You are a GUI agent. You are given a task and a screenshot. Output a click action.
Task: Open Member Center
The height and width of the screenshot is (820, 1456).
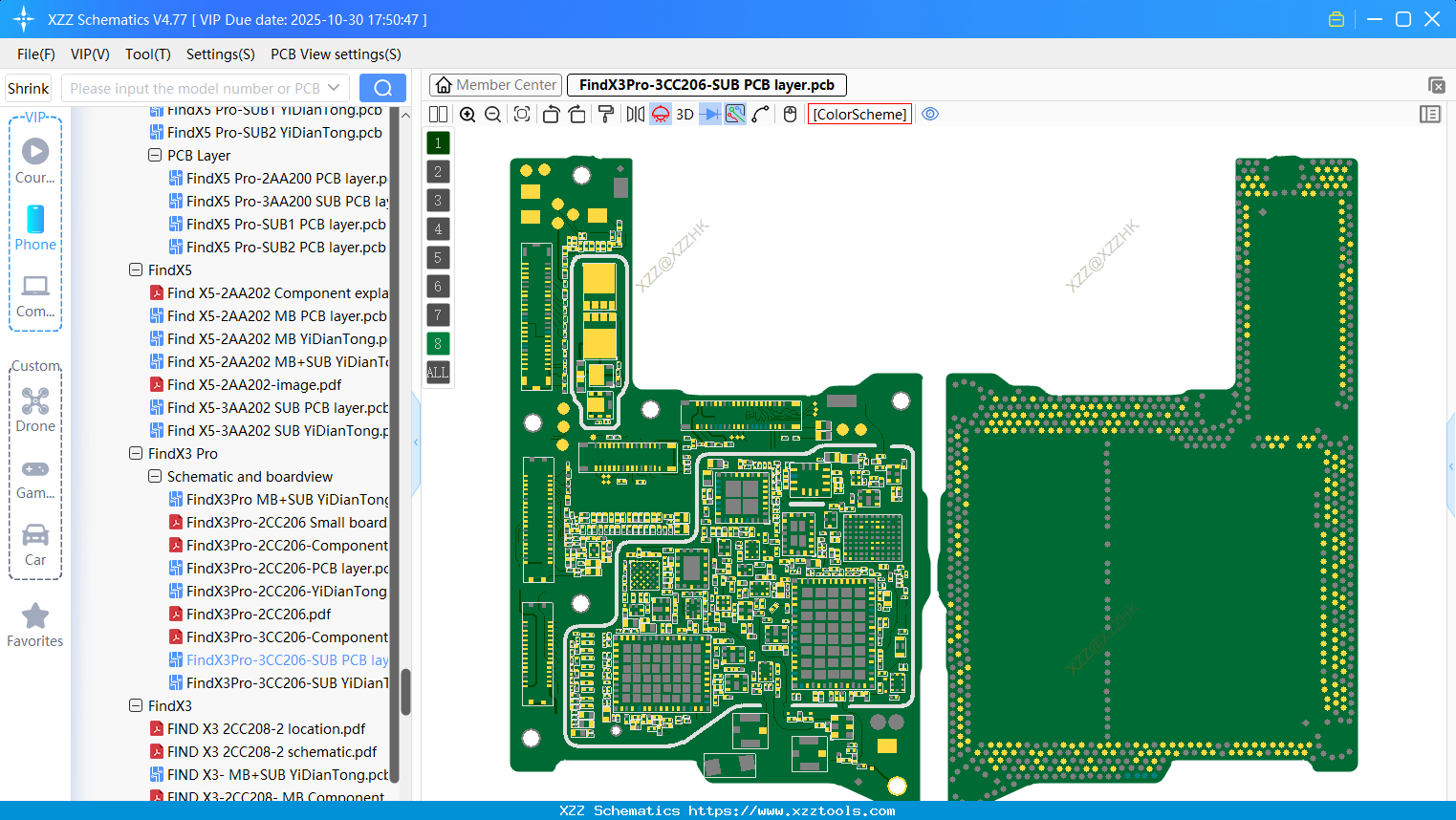click(494, 84)
